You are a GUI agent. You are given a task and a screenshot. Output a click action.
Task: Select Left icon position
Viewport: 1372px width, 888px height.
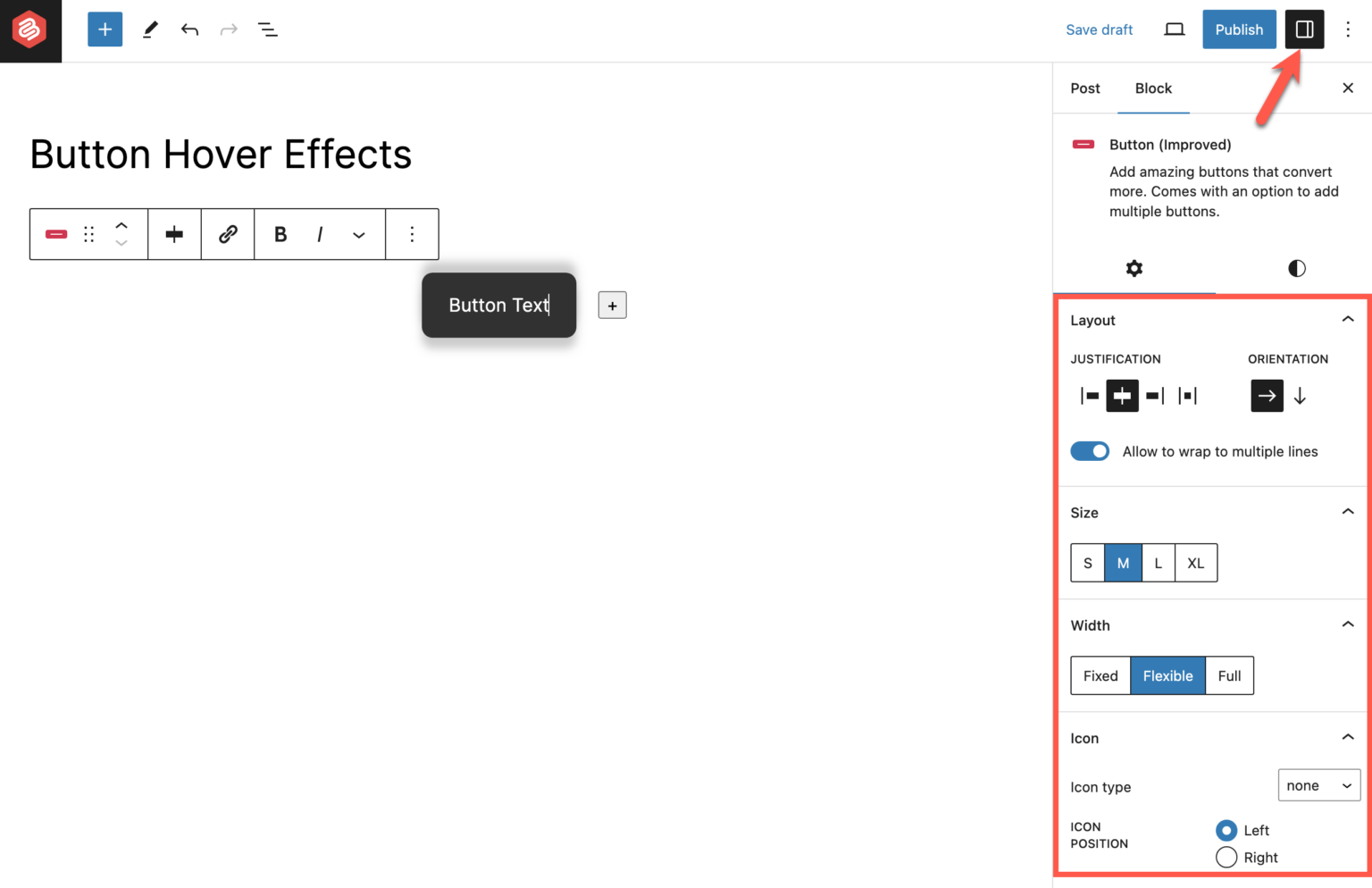point(1226,830)
